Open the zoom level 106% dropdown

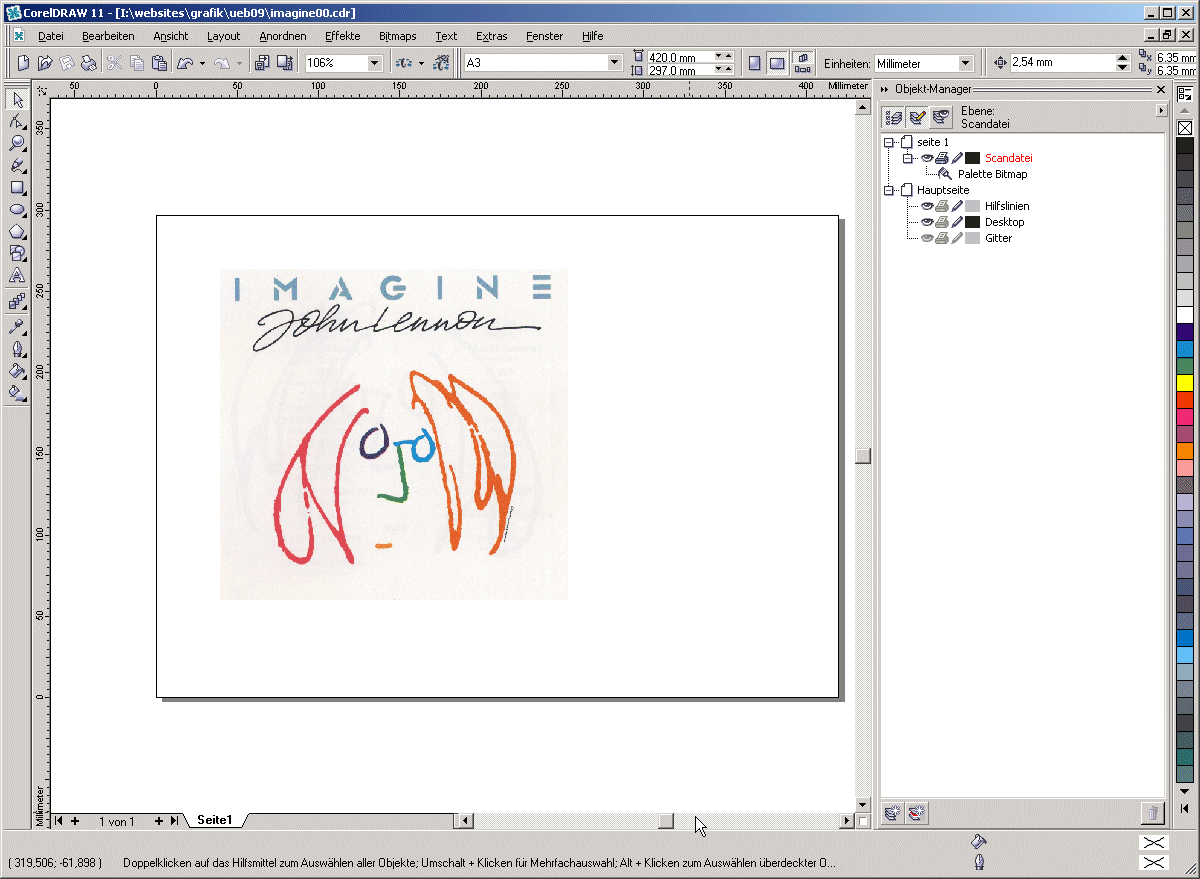click(x=375, y=63)
